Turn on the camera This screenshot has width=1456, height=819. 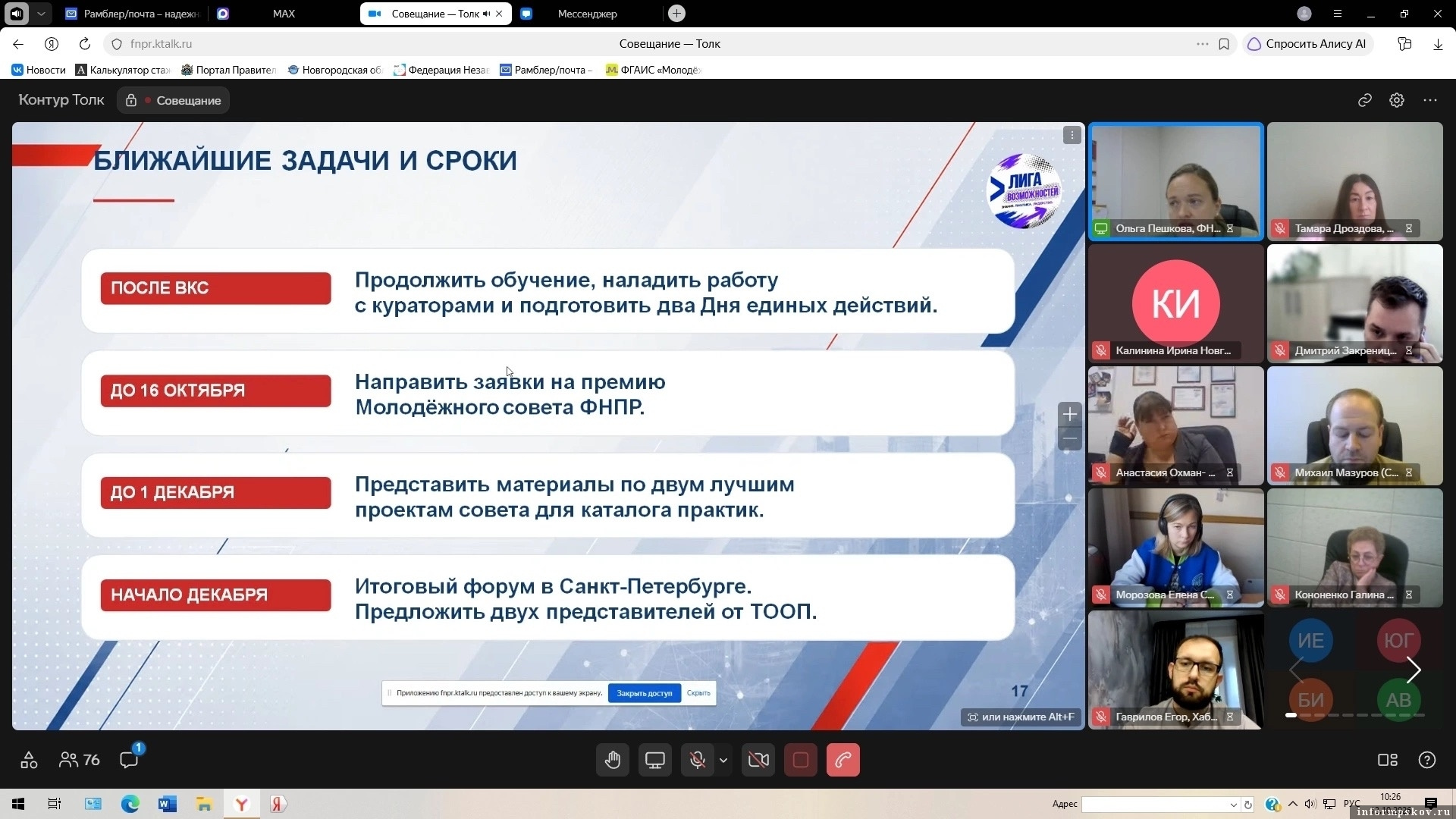pyautogui.click(x=758, y=760)
